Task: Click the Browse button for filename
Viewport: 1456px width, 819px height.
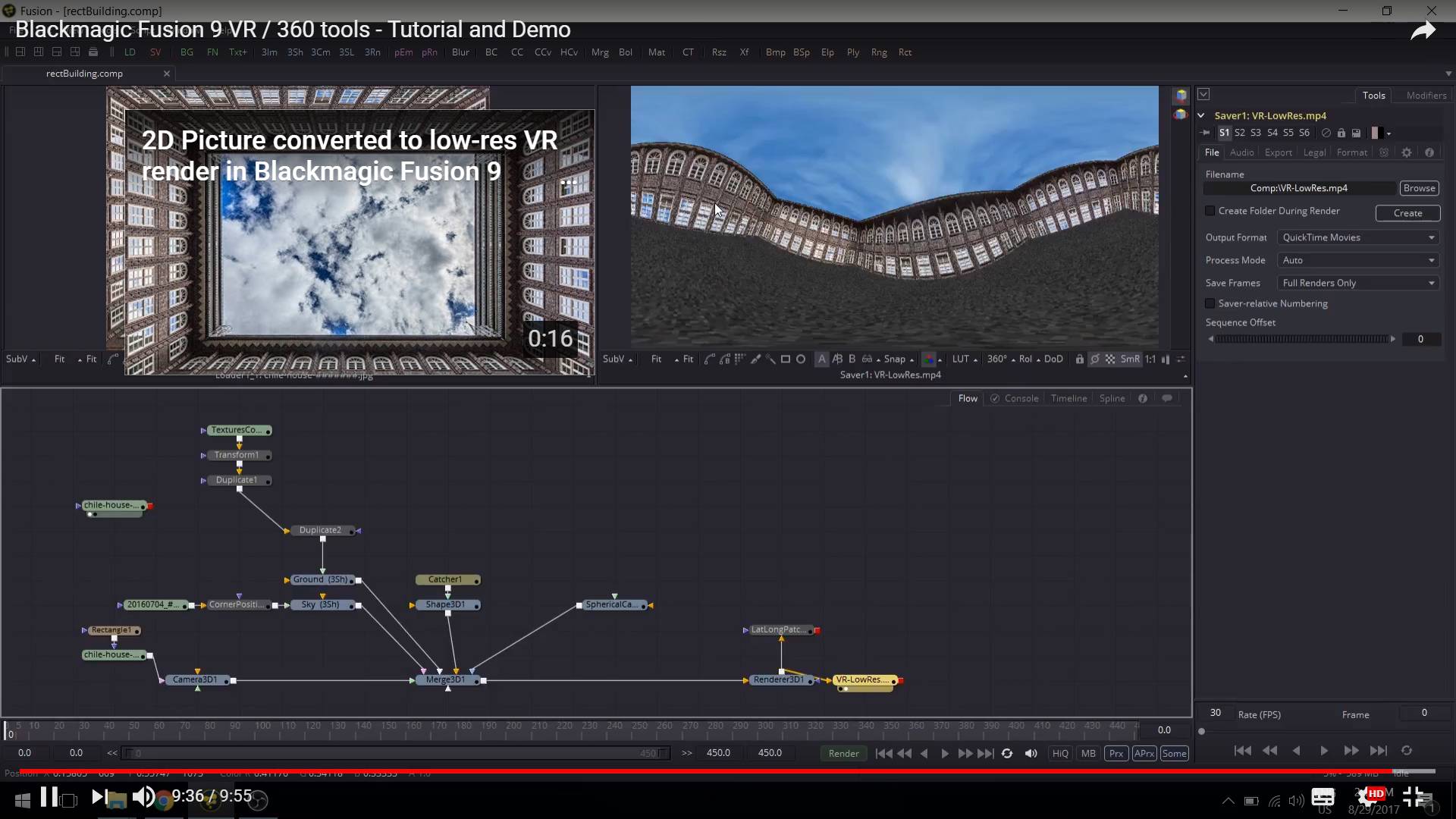Action: point(1419,188)
